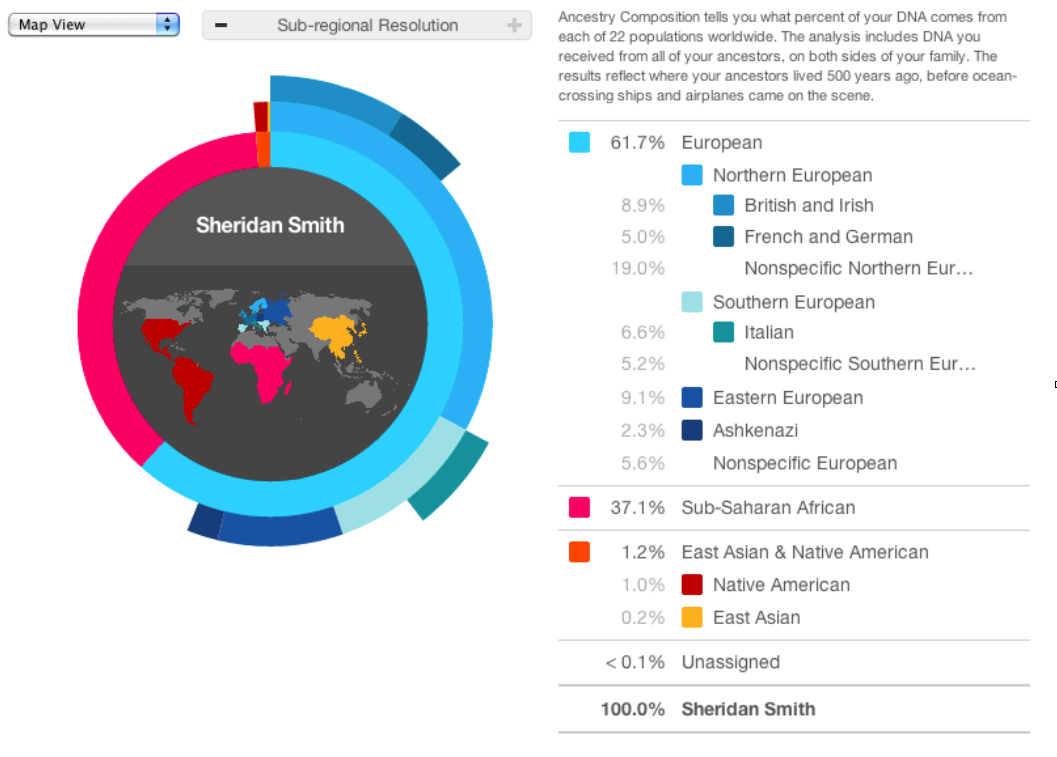1057x757 pixels.
Task: Increase resolution with the plus button
Action: [x=514, y=26]
